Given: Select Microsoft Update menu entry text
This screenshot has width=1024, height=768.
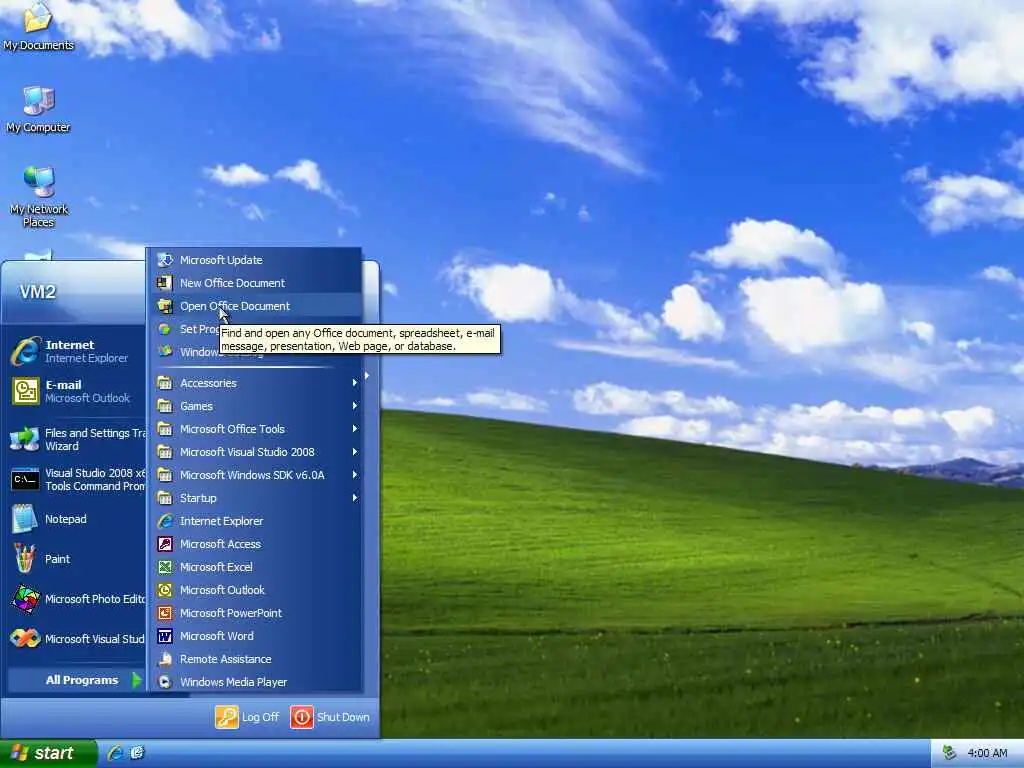Looking at the screenshot, I should point(221,260).
